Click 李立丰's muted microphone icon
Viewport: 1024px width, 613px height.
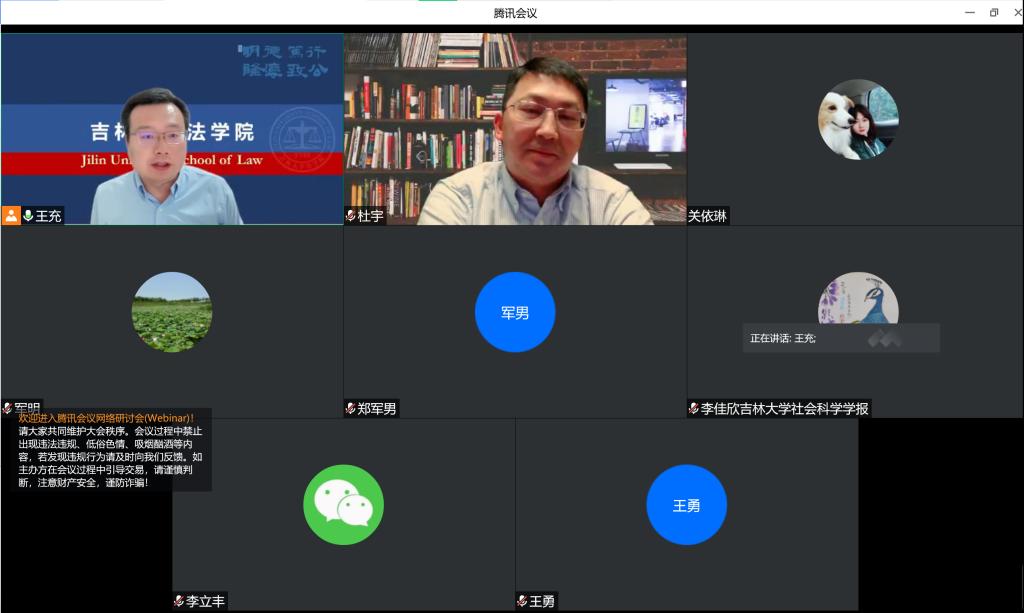click(178, 601)
